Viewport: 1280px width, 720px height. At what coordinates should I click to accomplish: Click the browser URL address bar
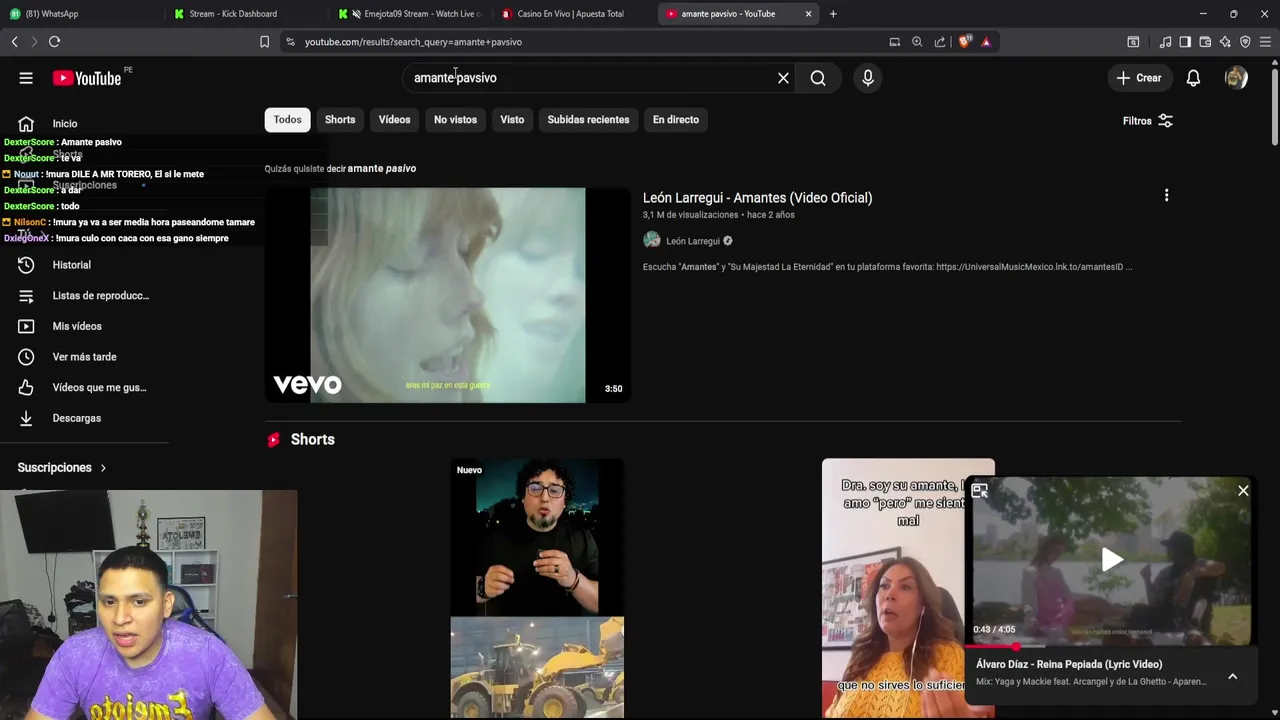590,42
